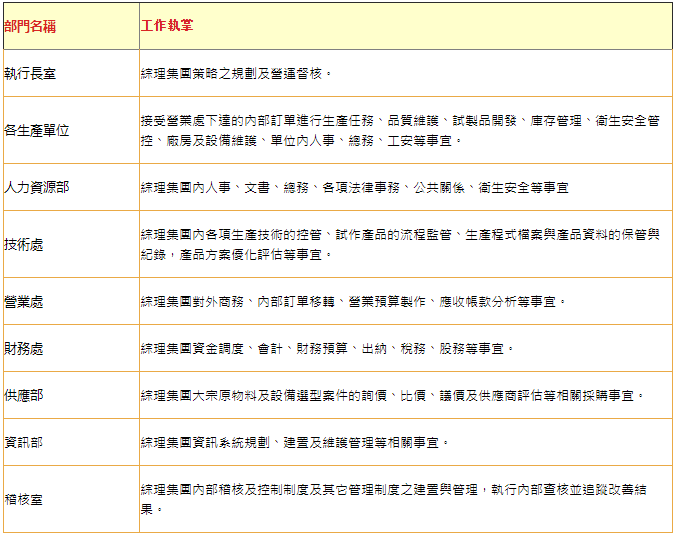
Task: Select the 人力資源部 department cell
Action: point(37,187)
